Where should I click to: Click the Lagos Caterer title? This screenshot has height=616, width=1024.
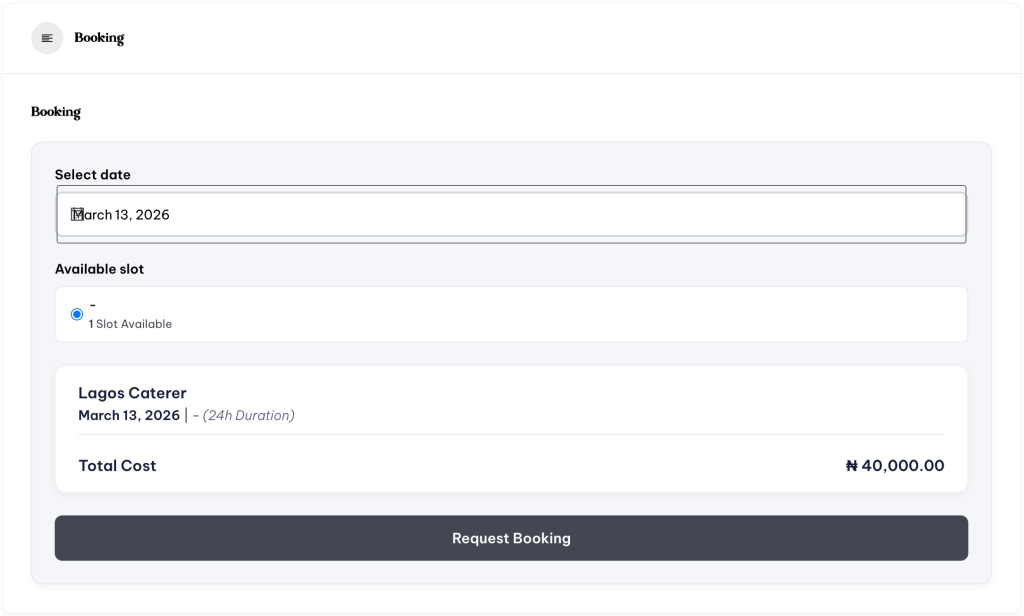coord(132,393)
